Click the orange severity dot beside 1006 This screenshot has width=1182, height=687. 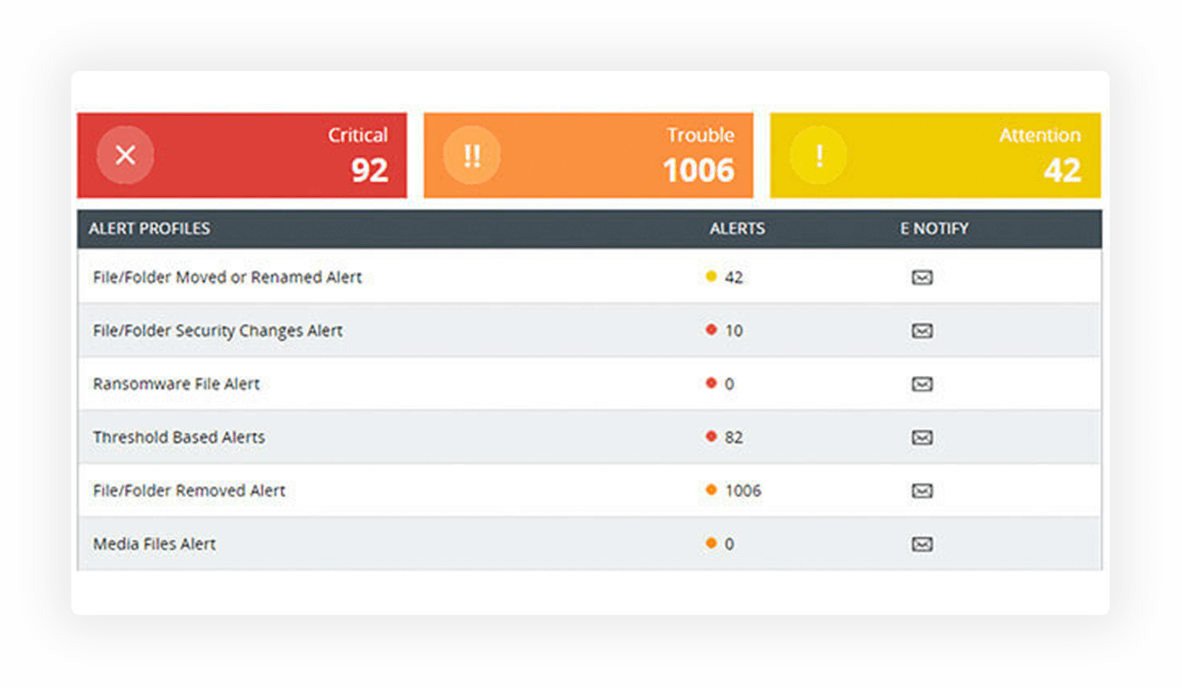pos(711,490)
